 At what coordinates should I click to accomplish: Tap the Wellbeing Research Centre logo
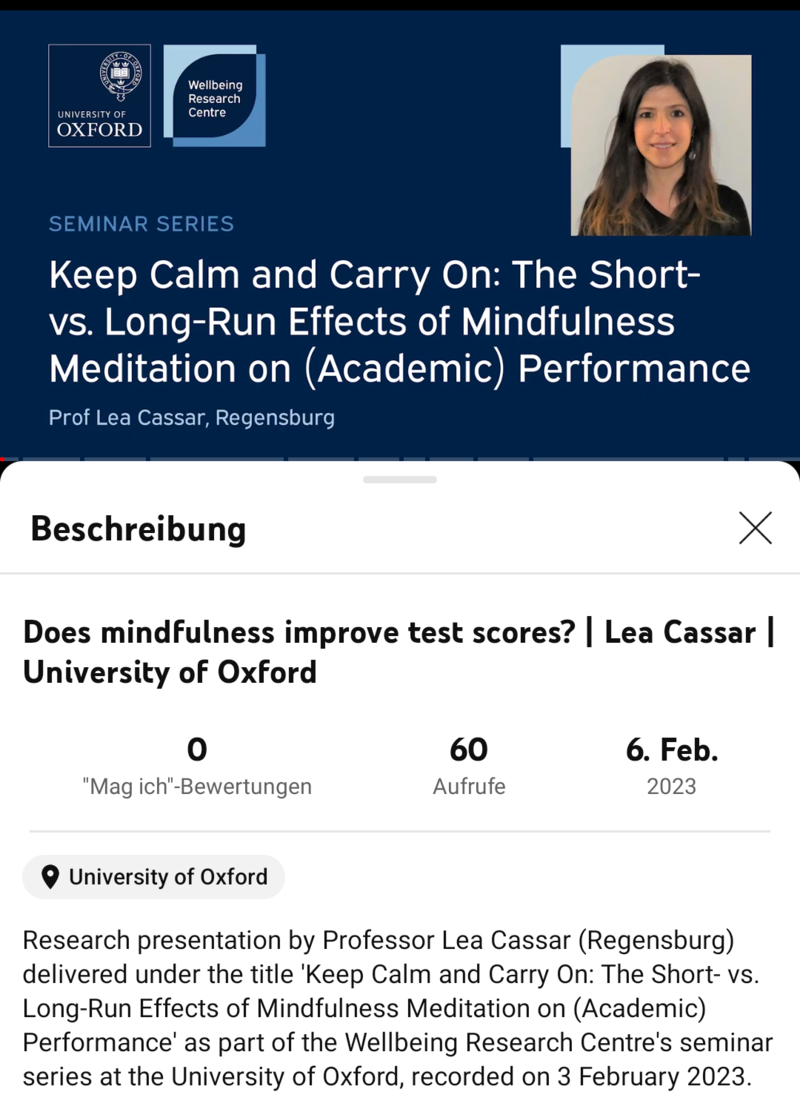(x=215, y=96)
